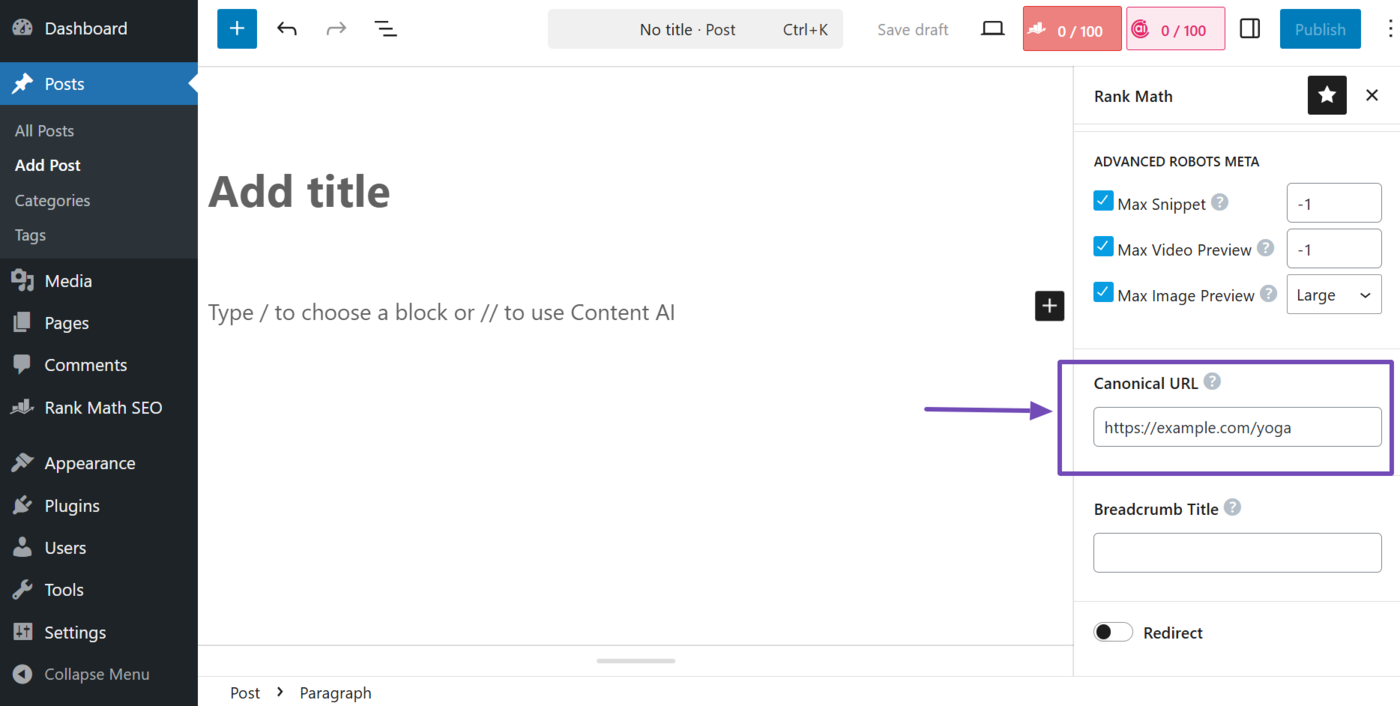
Task: Open the Rank Math SEO score indicator
Action: pos(1071,30)
